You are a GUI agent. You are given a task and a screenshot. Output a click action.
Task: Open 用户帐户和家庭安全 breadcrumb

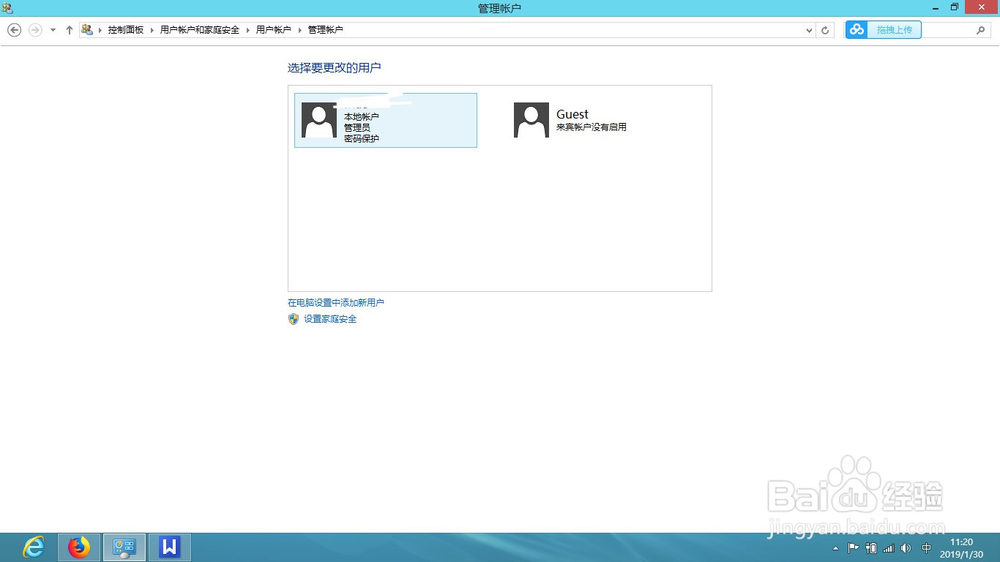pos(200,30)
